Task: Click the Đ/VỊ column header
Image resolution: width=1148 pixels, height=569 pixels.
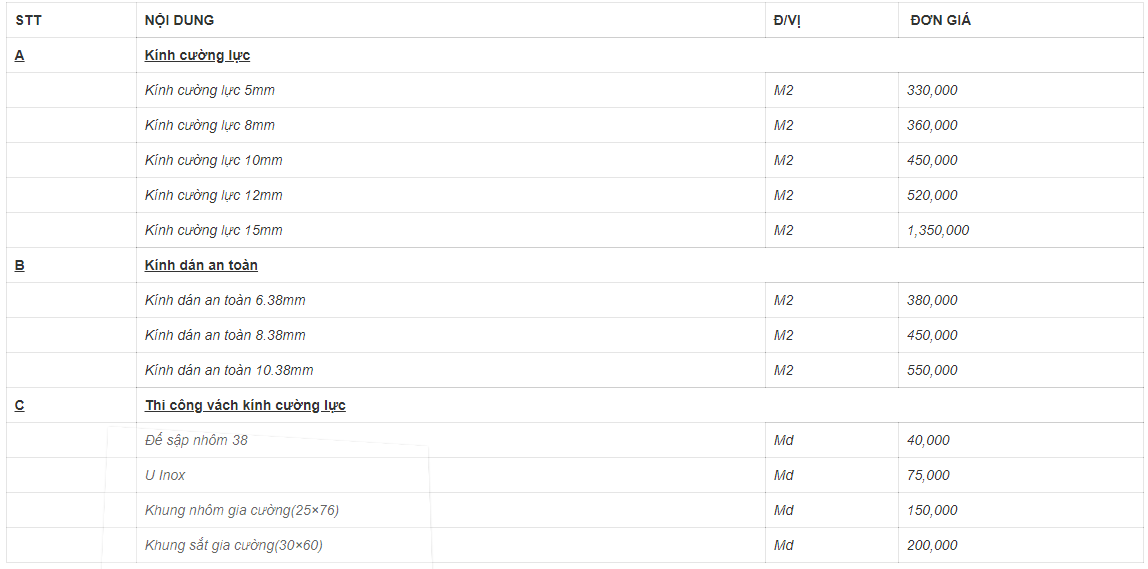Action: [787, 20]
